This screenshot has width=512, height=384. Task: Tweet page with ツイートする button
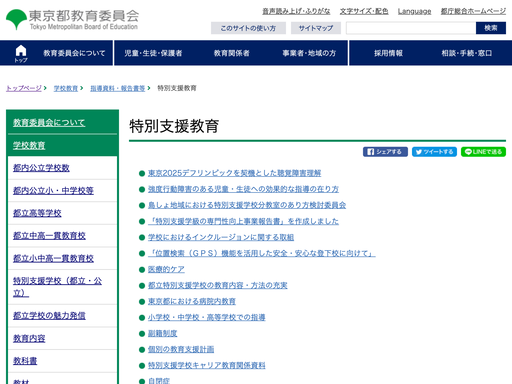point(434,152)
